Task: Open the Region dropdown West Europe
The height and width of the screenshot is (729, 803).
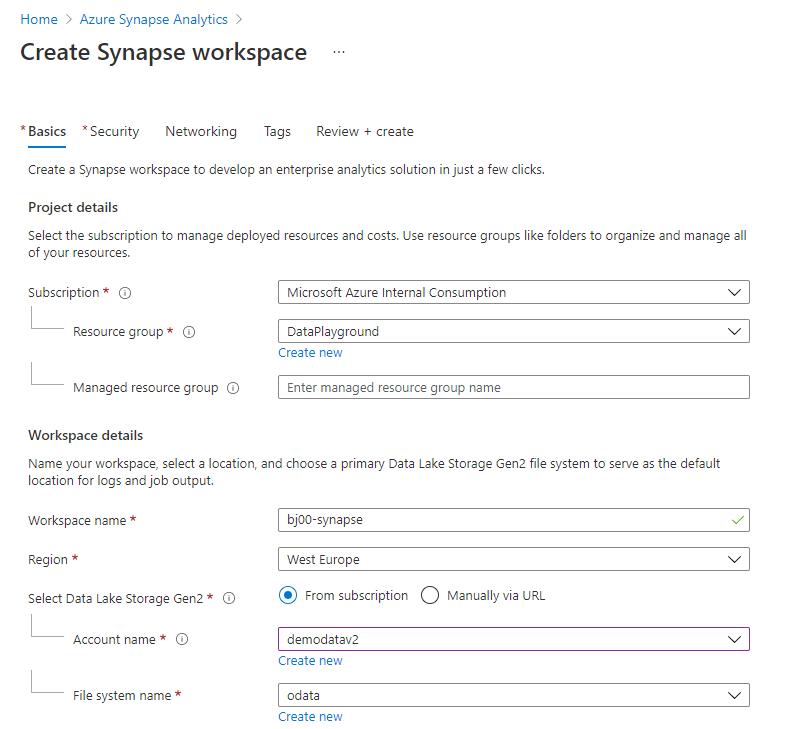Action: pyautogui.click(x=514, y=559)
